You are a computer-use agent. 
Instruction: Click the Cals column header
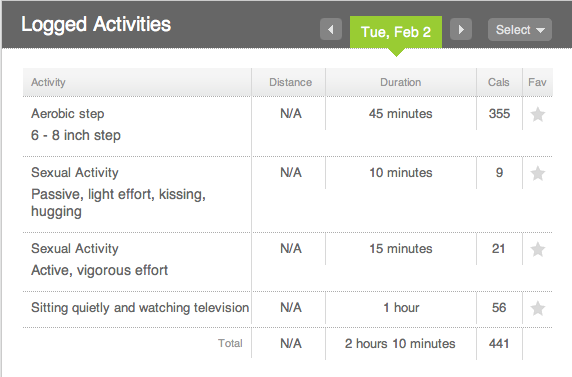point(499,82)
